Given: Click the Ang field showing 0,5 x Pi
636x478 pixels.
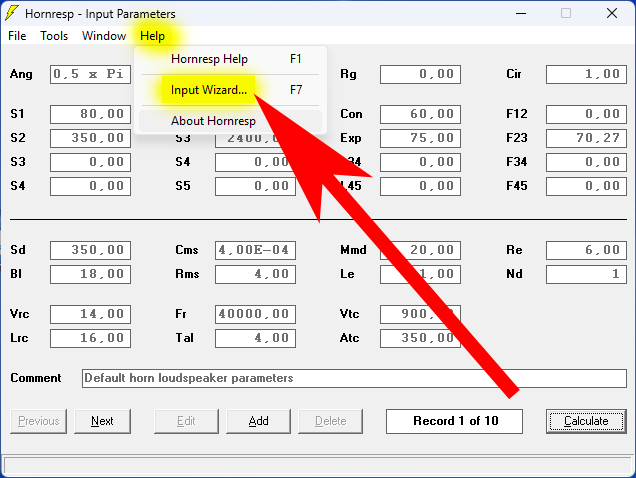Looking at the screenshot, I should coord(90,74).
